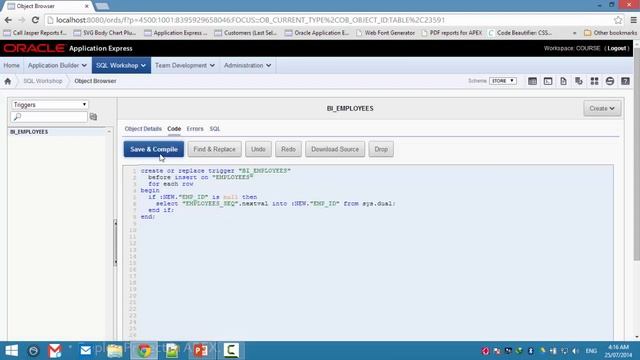Switch to the Object Details tab
Image resolution: width=640 pixels, height=360 pixels.
tap(143, 129)
